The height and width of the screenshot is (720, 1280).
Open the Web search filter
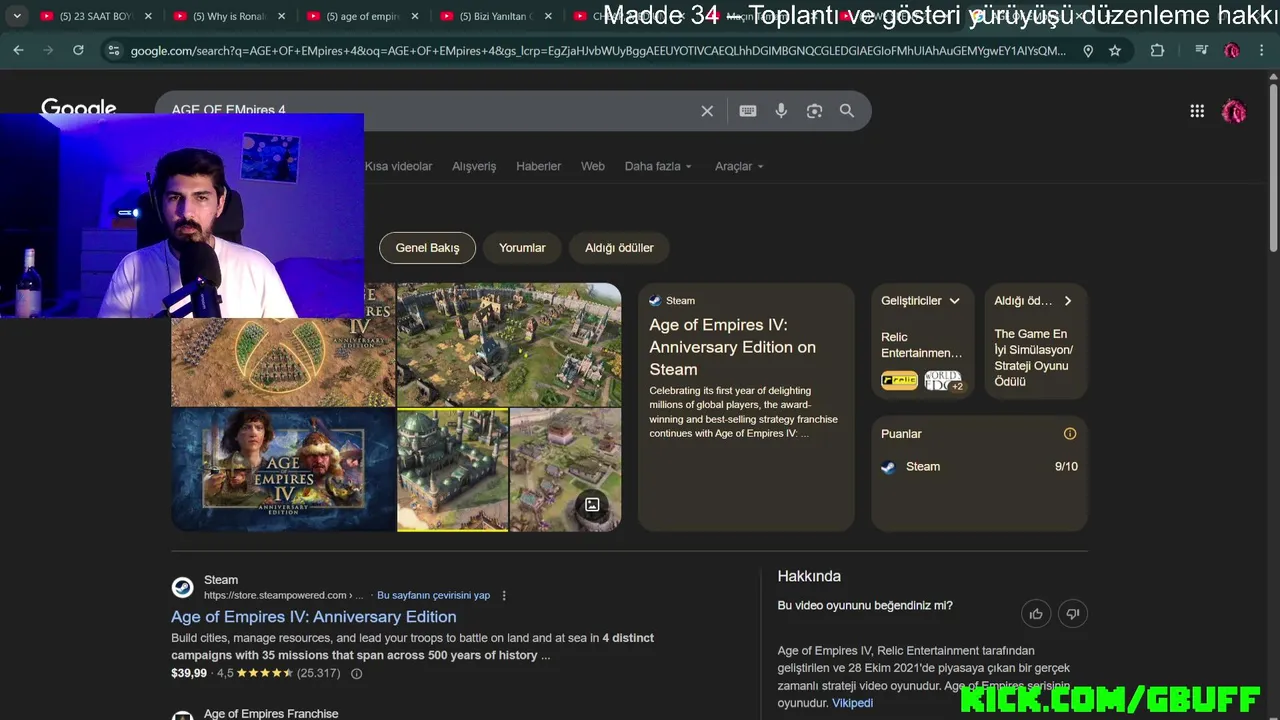(593, 166)
